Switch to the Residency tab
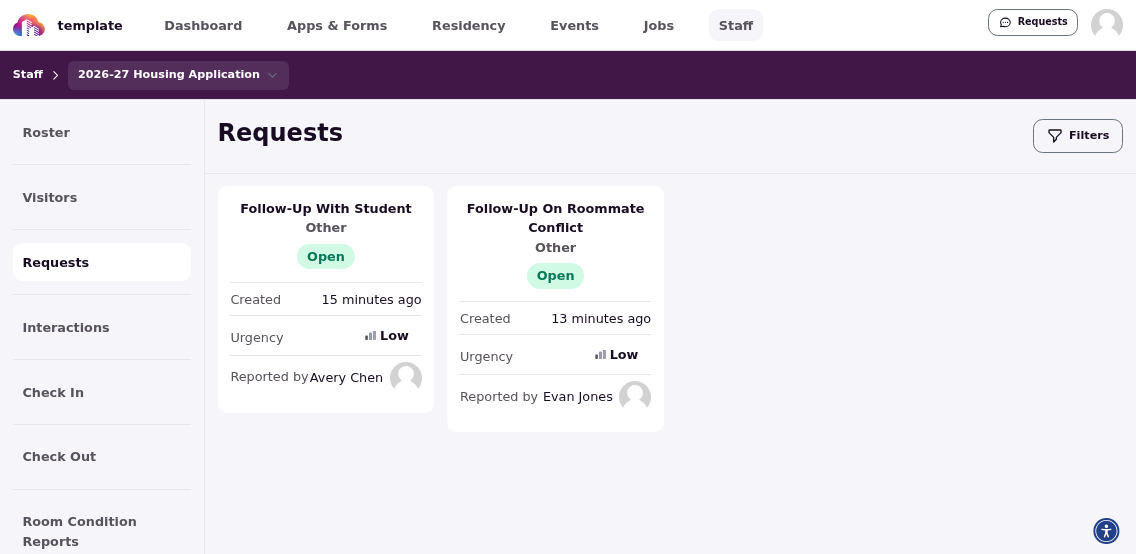Screen dimensions: 1136x554 click(469, 25)
